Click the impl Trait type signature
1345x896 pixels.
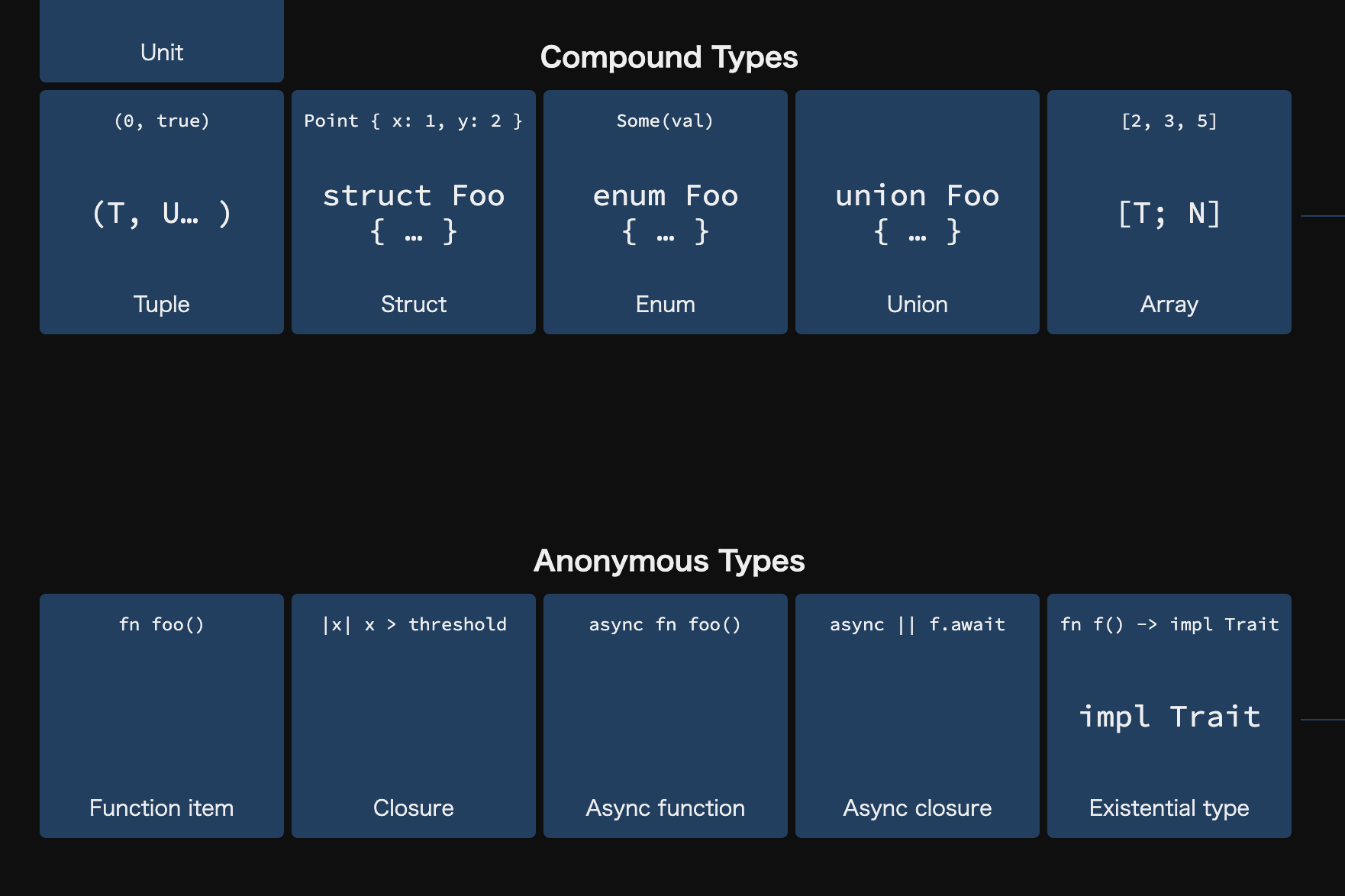(x=1169, y=717)
